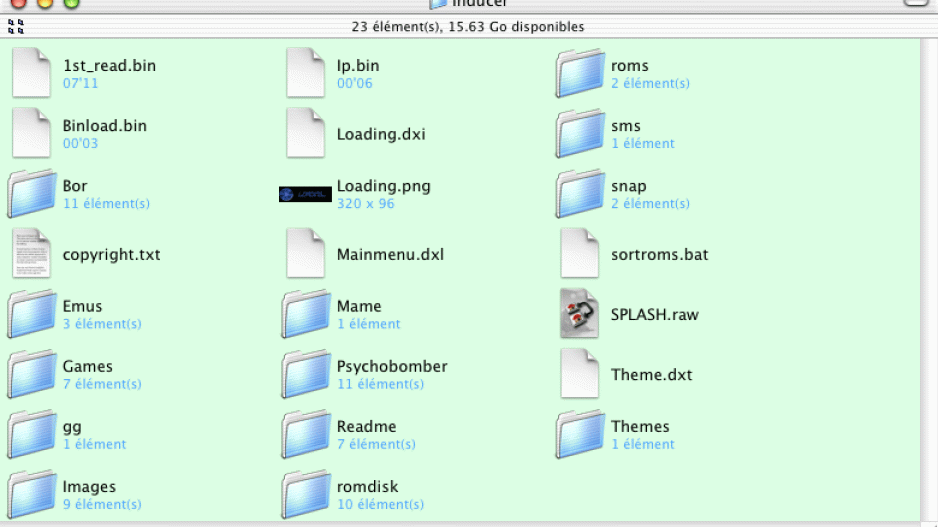
Task: Click the "sms" folder name
Action: point(626,126)
